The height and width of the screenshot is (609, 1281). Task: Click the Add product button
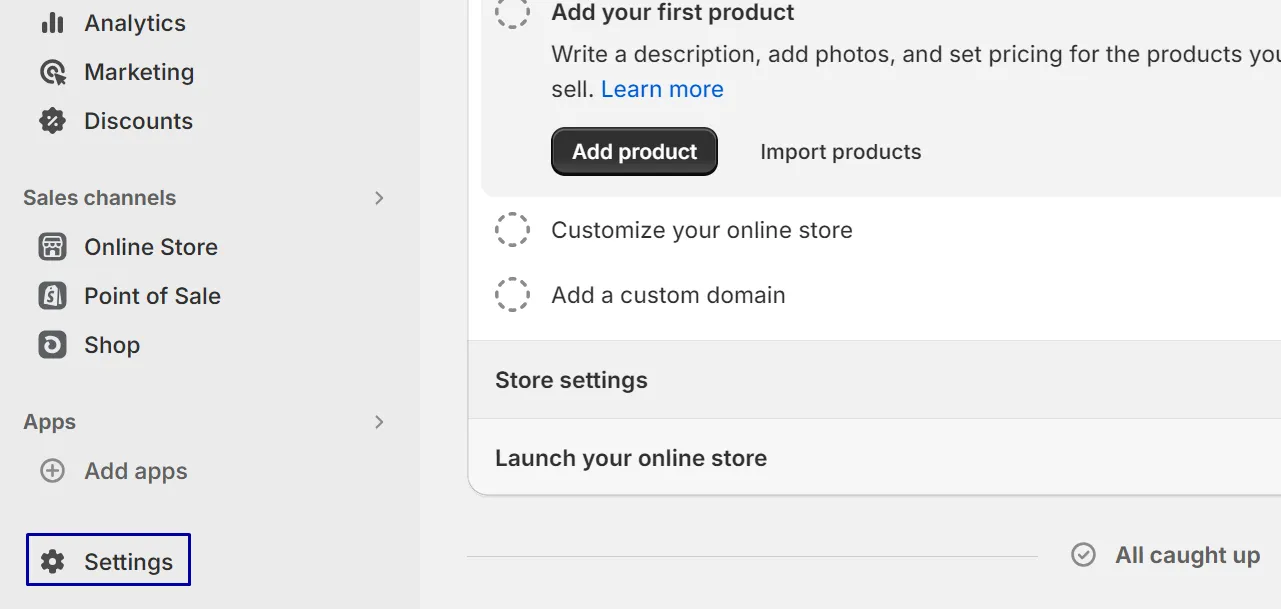(x=634, y=152)
